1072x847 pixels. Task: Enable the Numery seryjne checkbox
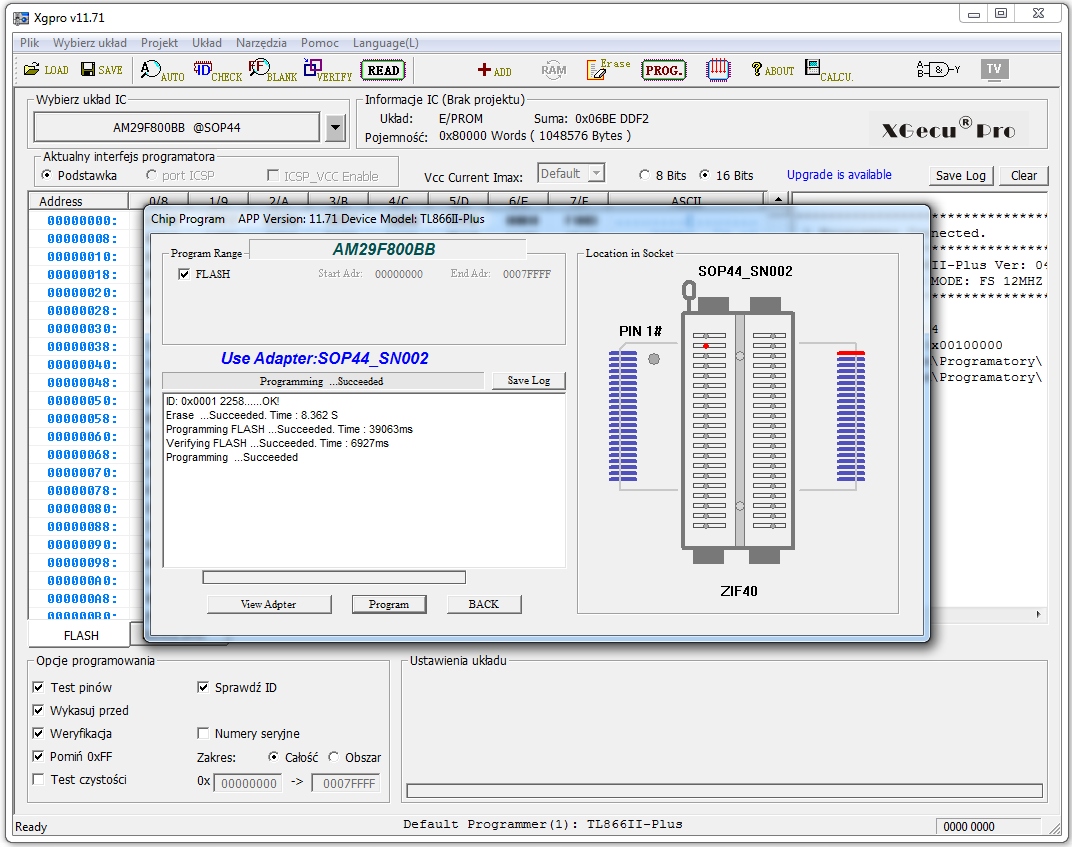(205, 733)
